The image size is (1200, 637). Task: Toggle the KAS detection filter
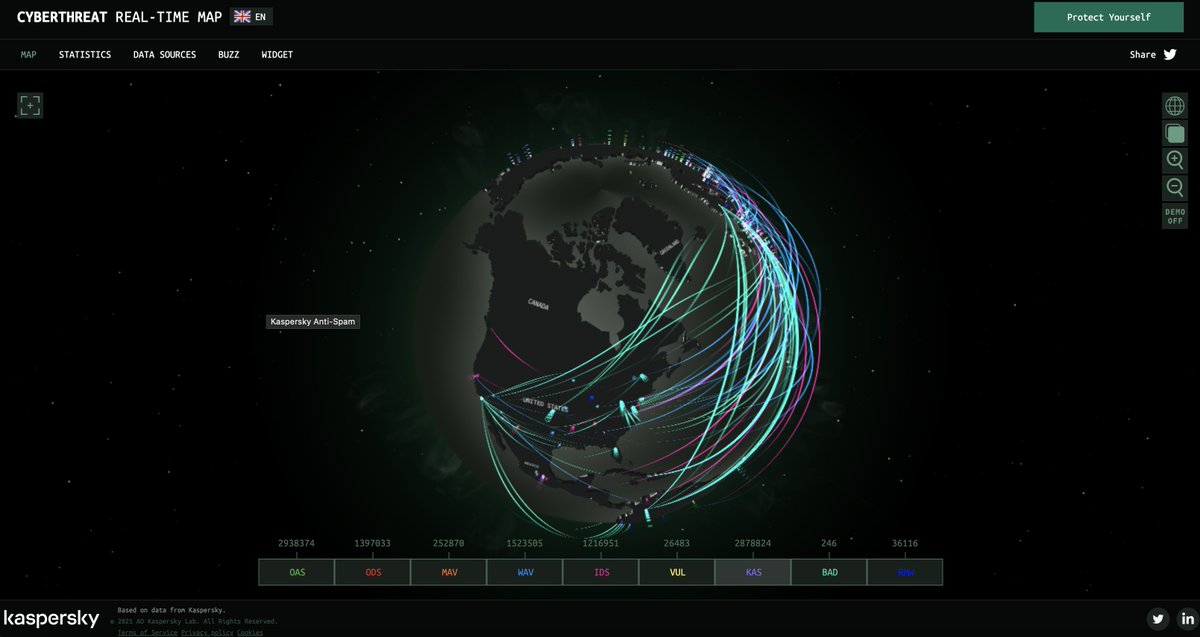[753, 572]
